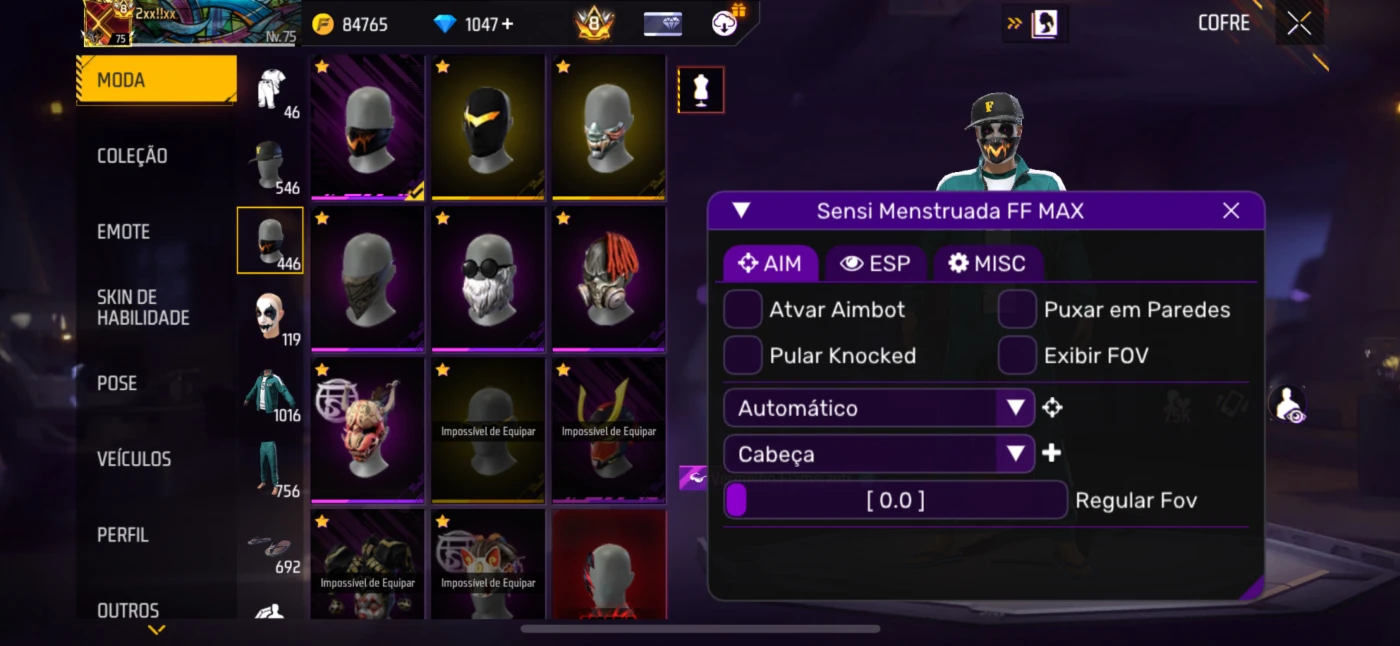Switch to the ESP tab
Image resolution: width=1400 pixels, height=646 pixels.
(876, 263)
